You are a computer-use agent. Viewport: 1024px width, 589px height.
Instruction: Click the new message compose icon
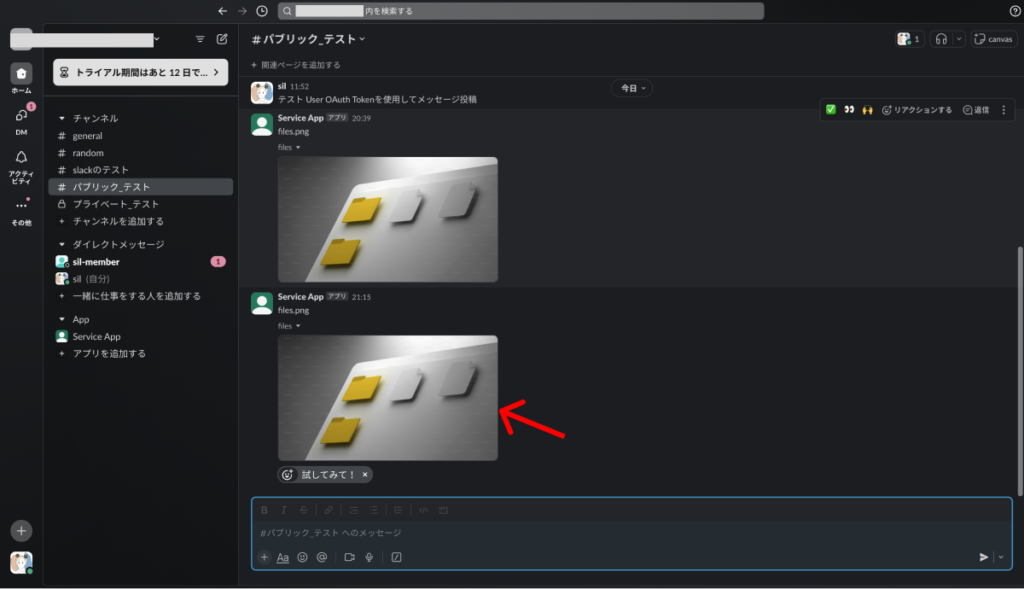coord(222,39)
